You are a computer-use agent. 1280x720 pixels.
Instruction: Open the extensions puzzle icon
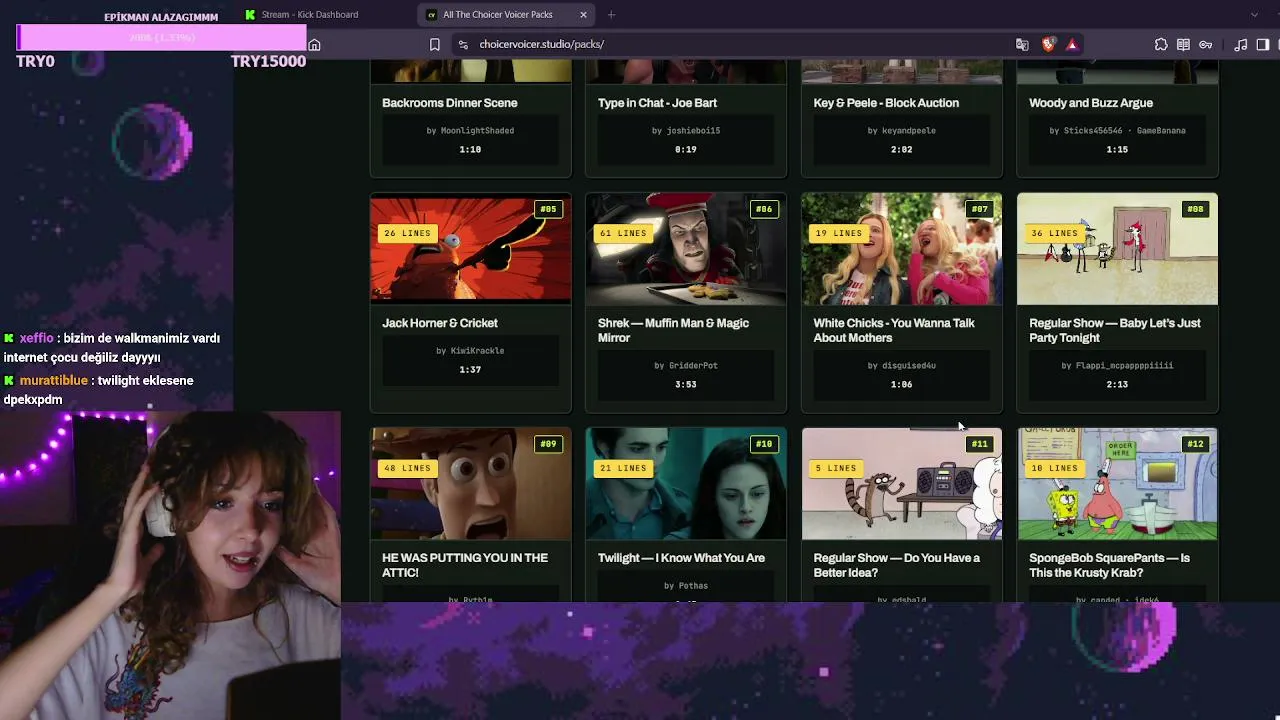click(1161, 44)
